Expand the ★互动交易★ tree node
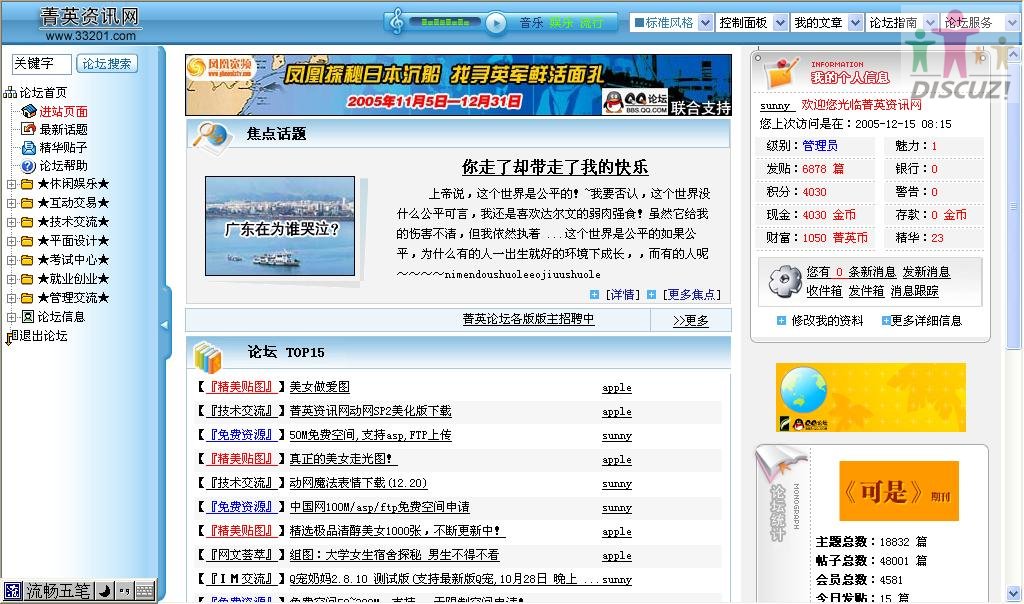Screen dimensions: 1024x604 pyautogui.click(x=11, y=203)
